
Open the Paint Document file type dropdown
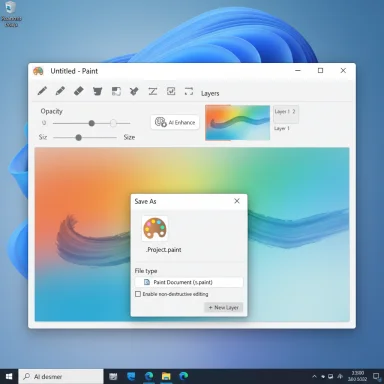point(189,282)
